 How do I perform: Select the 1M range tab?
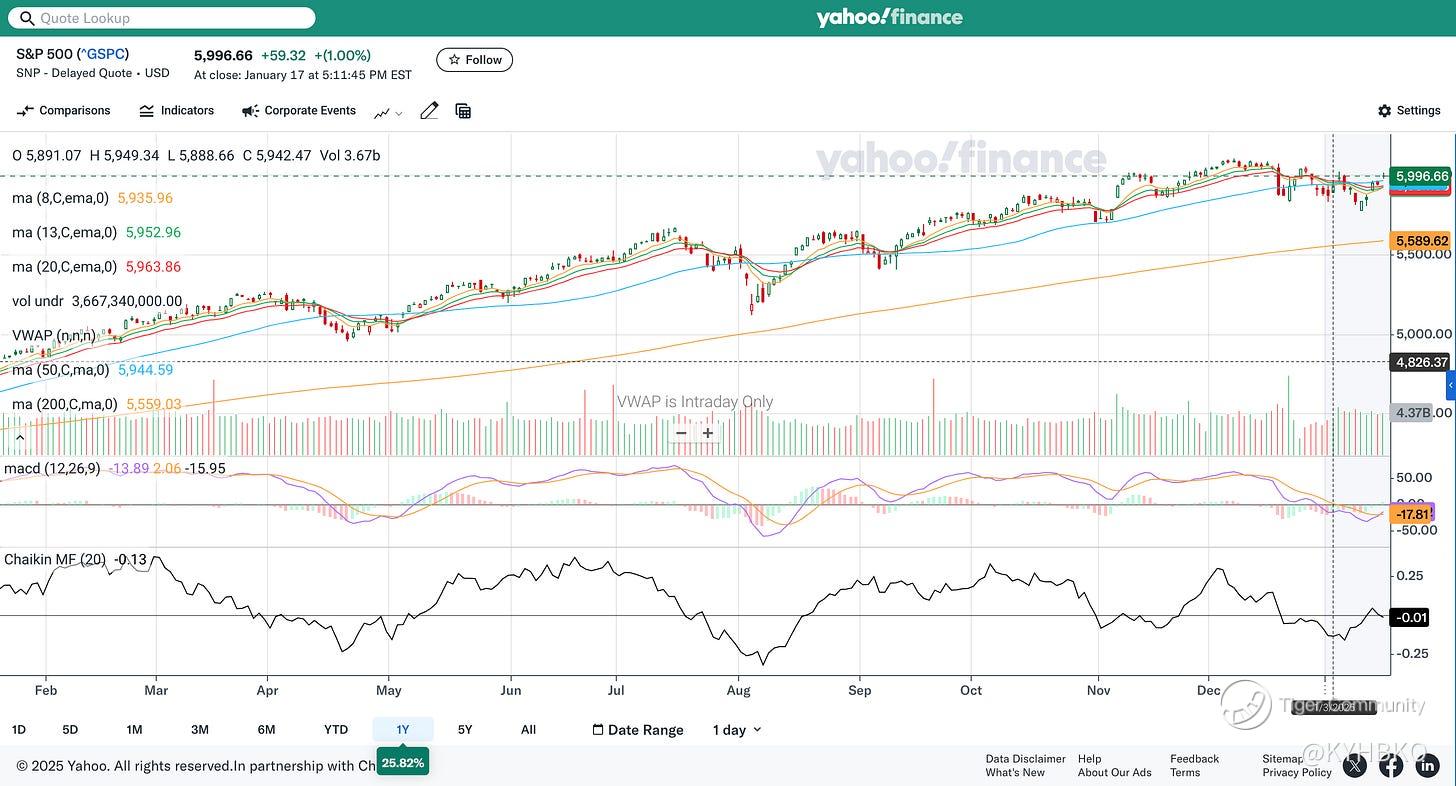[135, 730]
